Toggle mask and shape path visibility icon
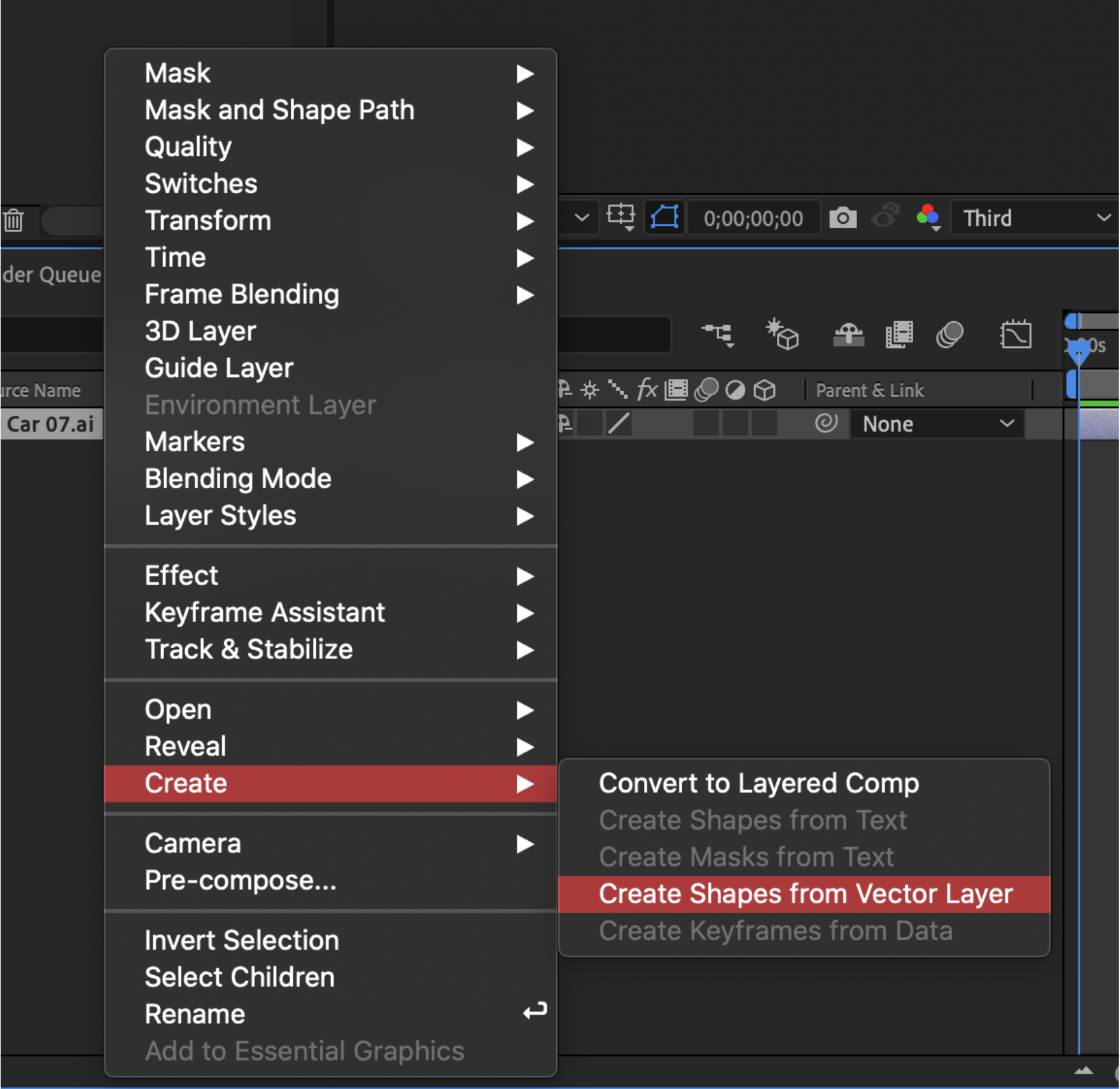Screen dimensions: 1120x1089 tap(664, 218)
